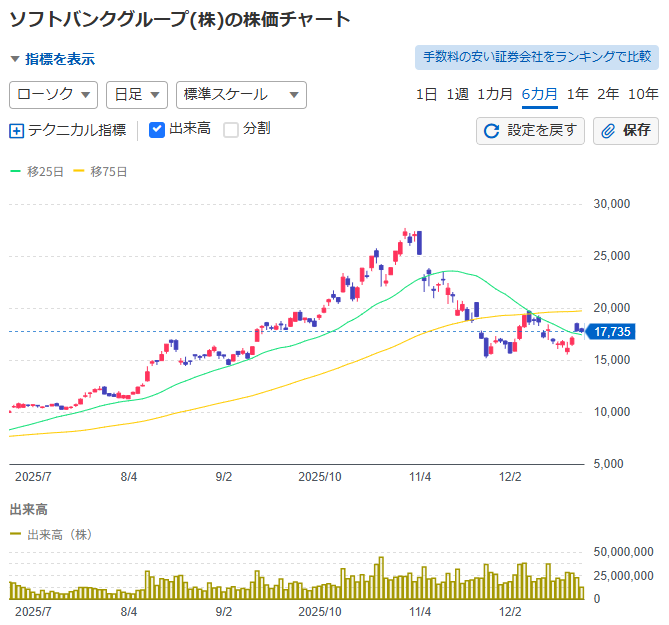This screenshot has height=625, width=669.
Task: Click the 17,735 current price label
Action: [612, 332]
